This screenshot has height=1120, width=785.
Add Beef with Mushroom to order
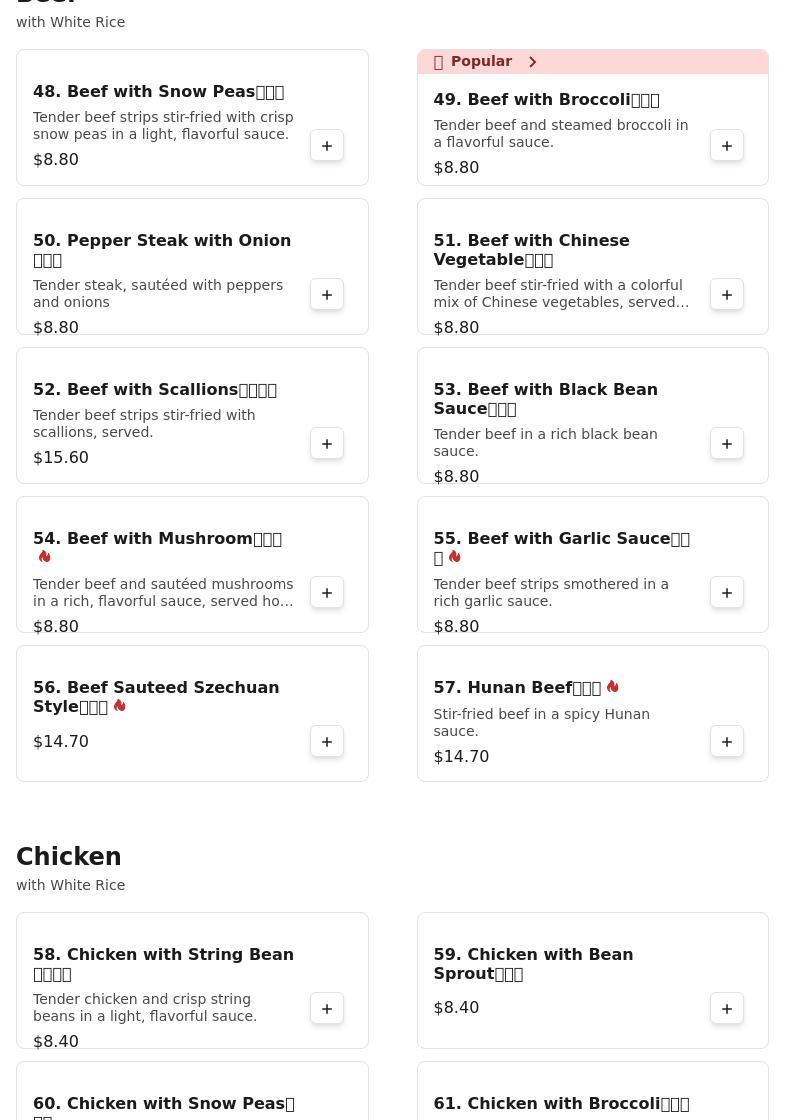tap(327, 593)
